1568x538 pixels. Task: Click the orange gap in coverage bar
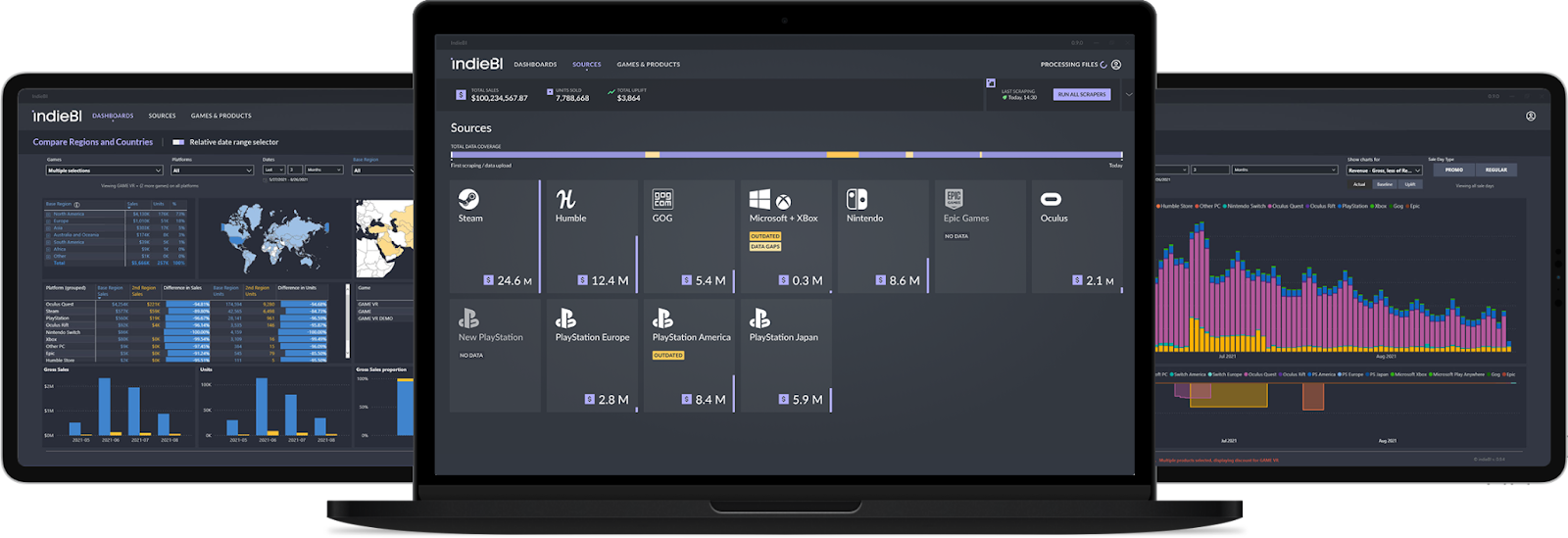tap(843, 155)
